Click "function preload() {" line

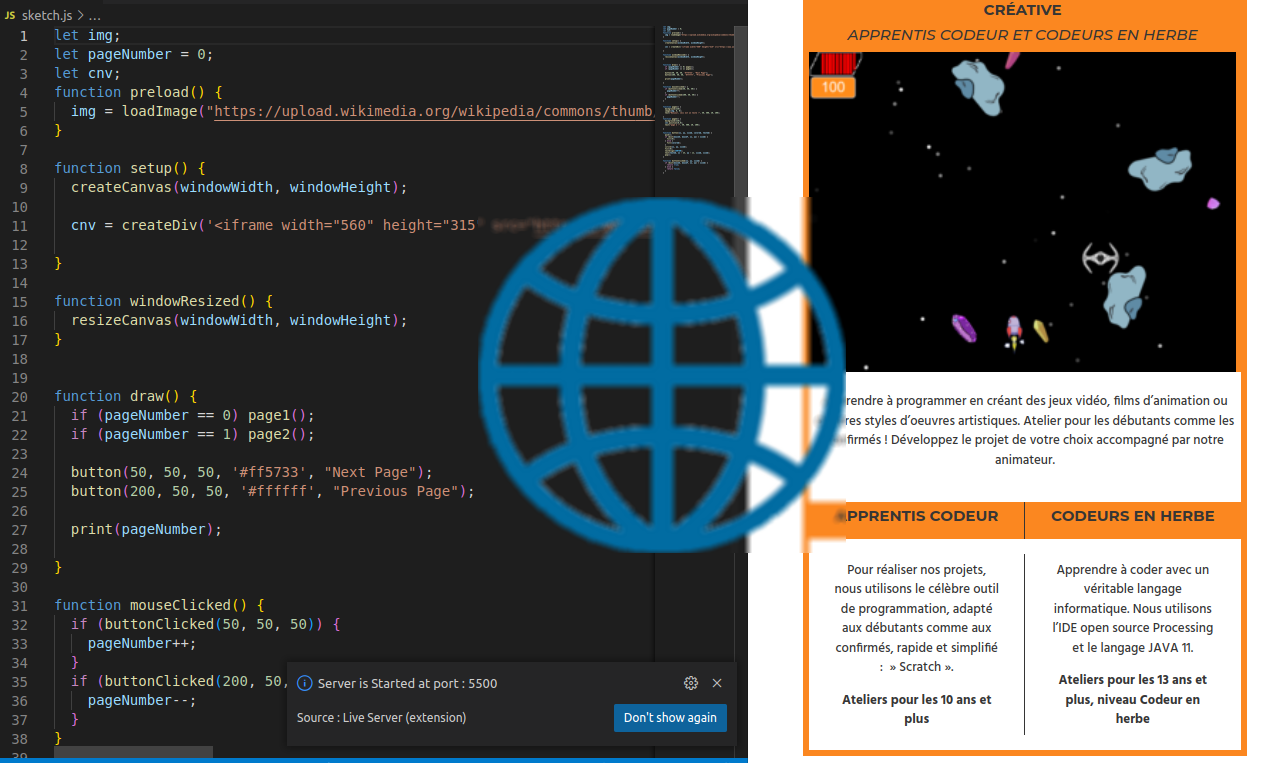[138, 92]
